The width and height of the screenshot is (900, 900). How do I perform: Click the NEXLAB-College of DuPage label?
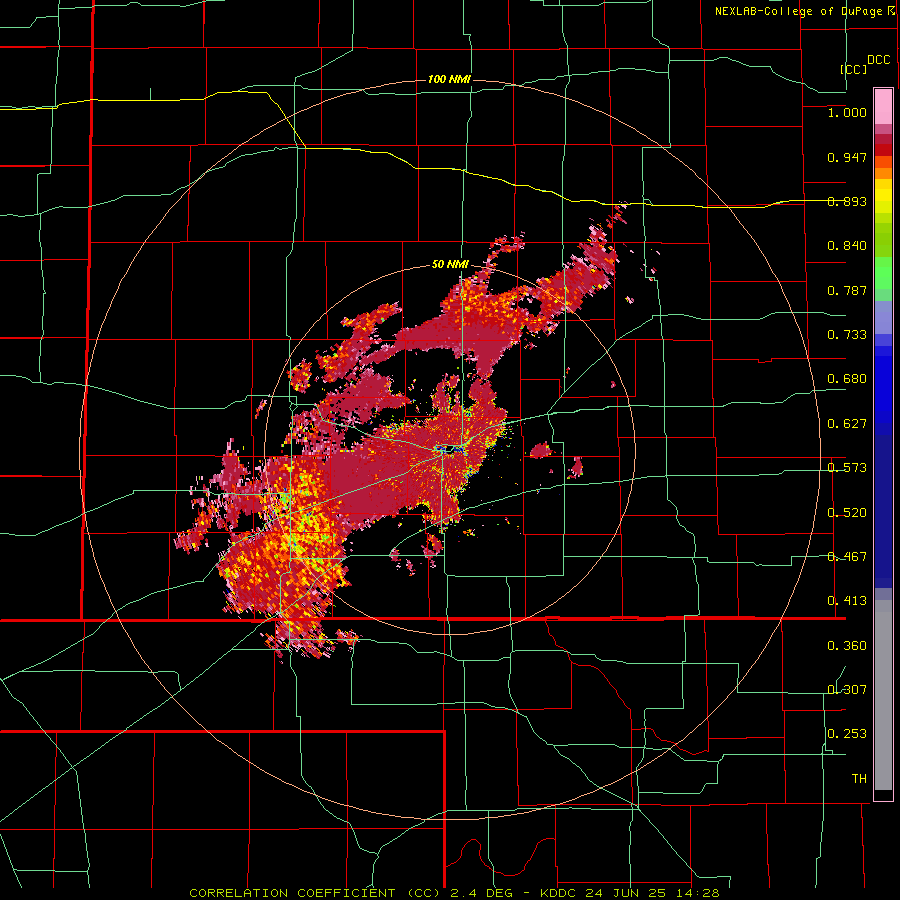pos(804,11)
